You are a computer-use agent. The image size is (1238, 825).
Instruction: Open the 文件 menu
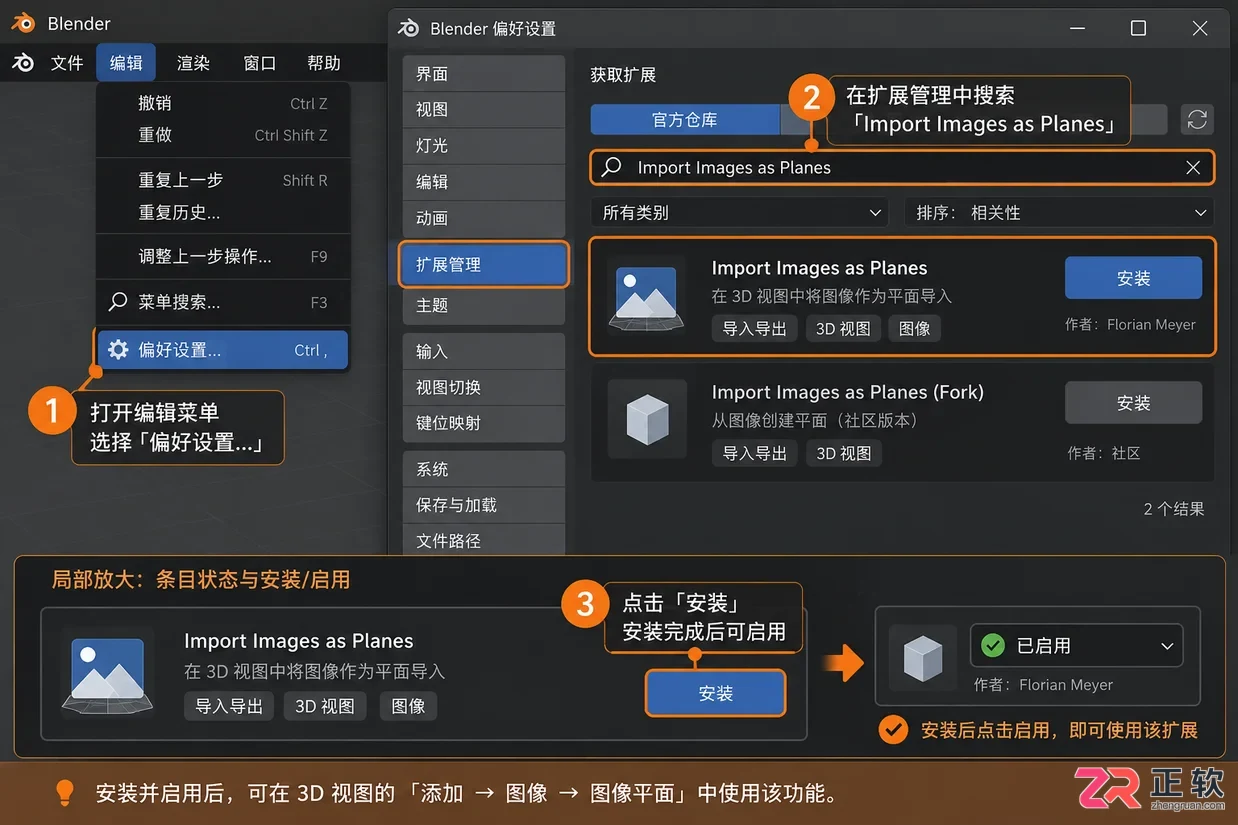point(67,63)
